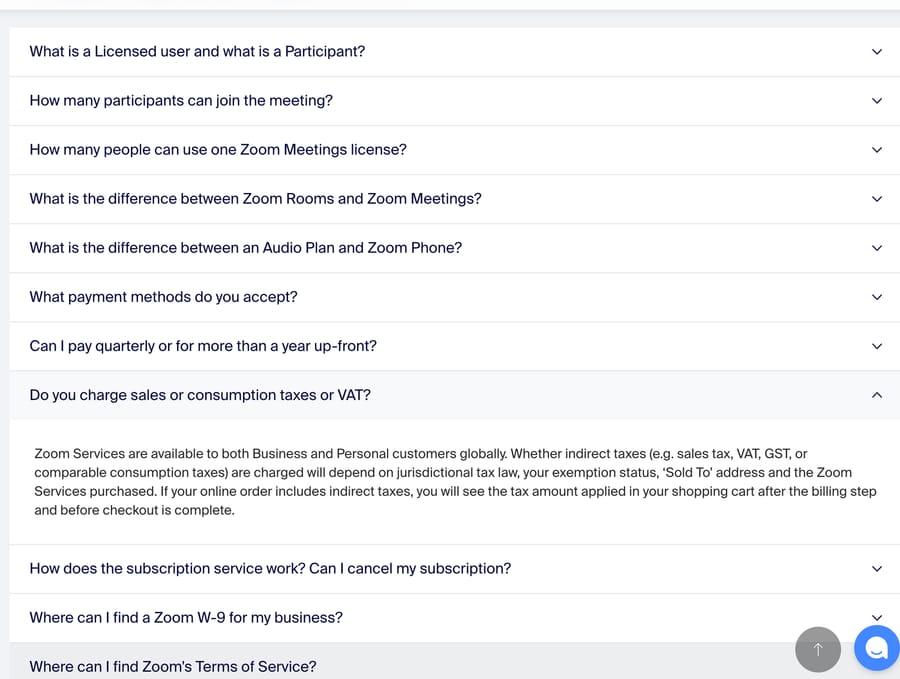
Task: Expand chevron for Audio Plan versus Zoom Phone
Action: coord(876,248)
